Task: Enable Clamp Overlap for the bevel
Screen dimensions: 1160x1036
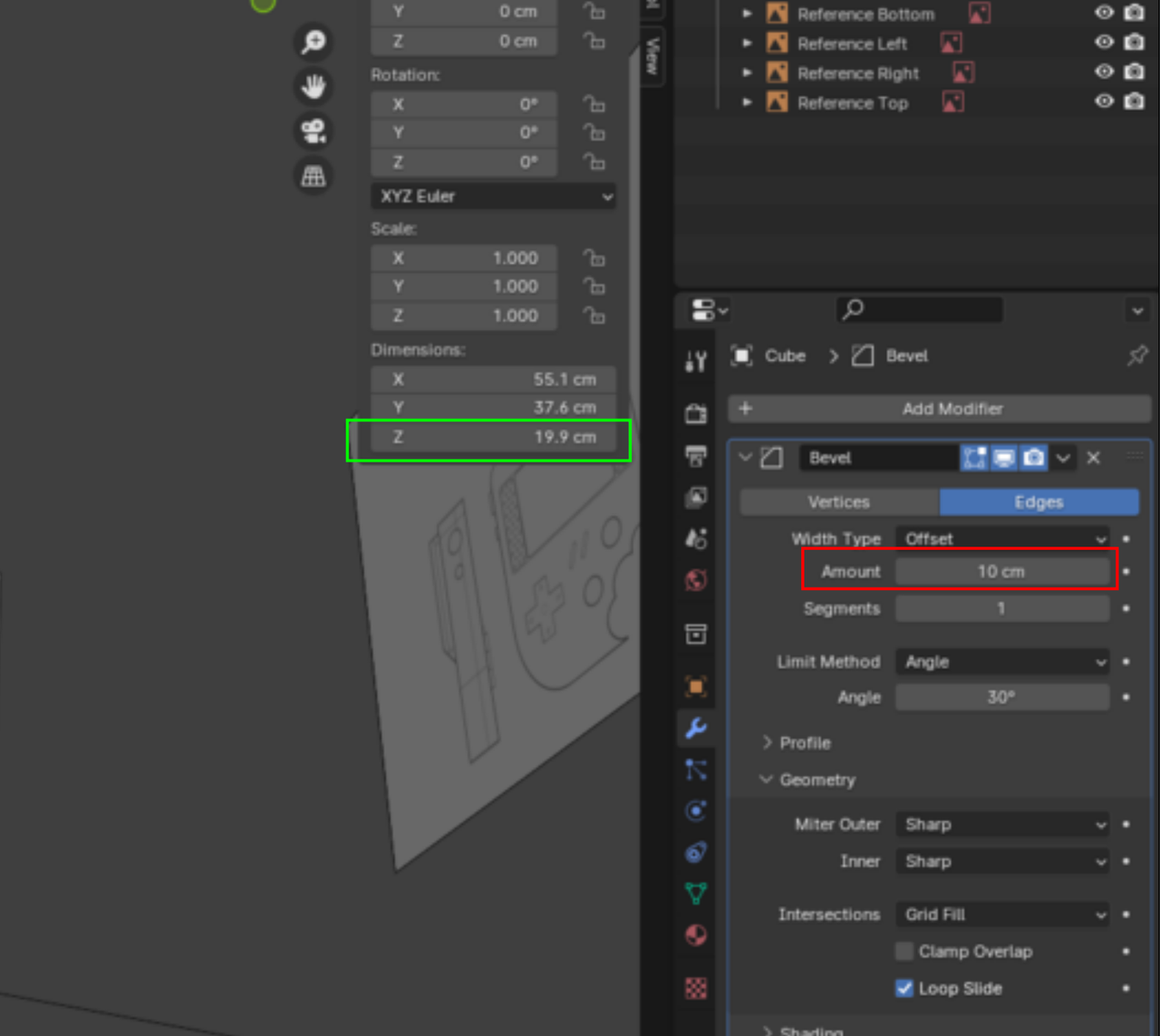Action: tap(904, 951)
